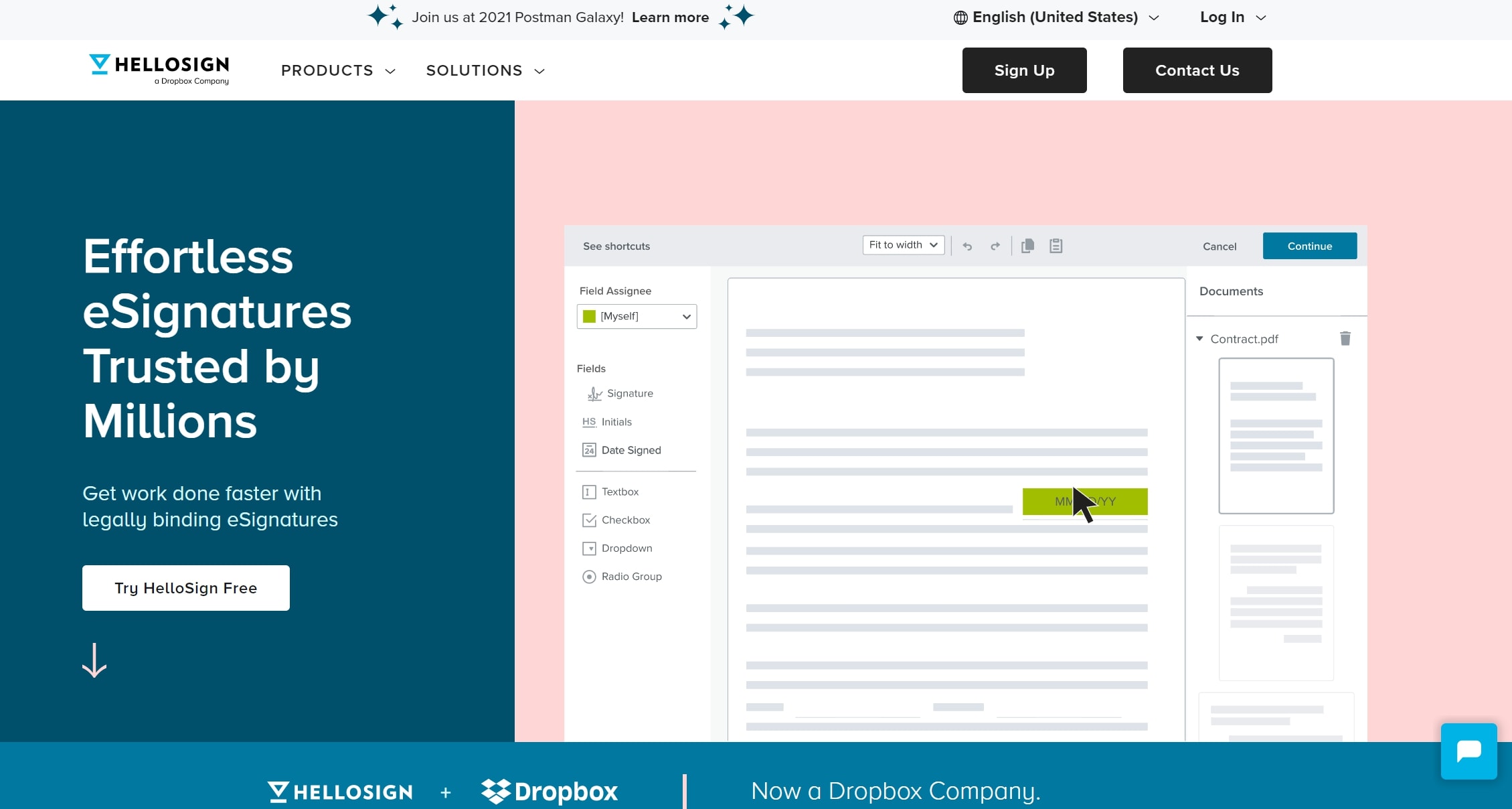
Task: Click the paste clipboard icon
Action: (x=1056, y=246)
